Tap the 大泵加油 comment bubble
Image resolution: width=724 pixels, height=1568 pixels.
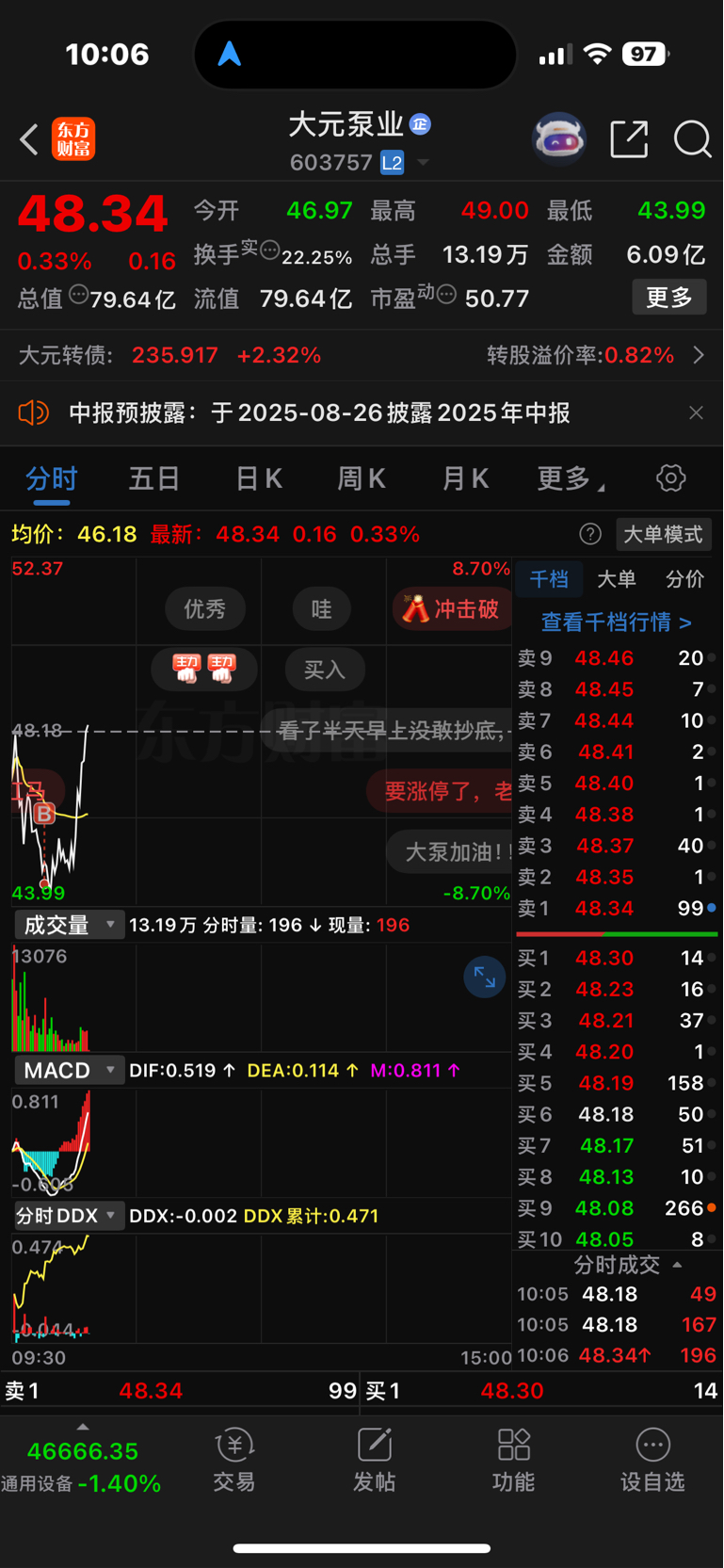pyautogui.click(x=450, y=851)
